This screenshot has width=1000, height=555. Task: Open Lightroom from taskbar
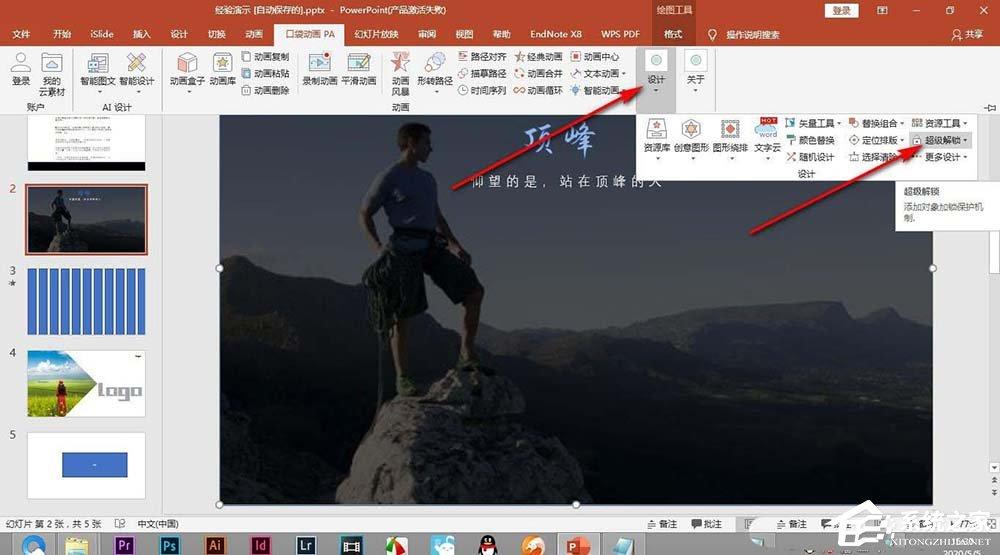(x=305, y=545)
